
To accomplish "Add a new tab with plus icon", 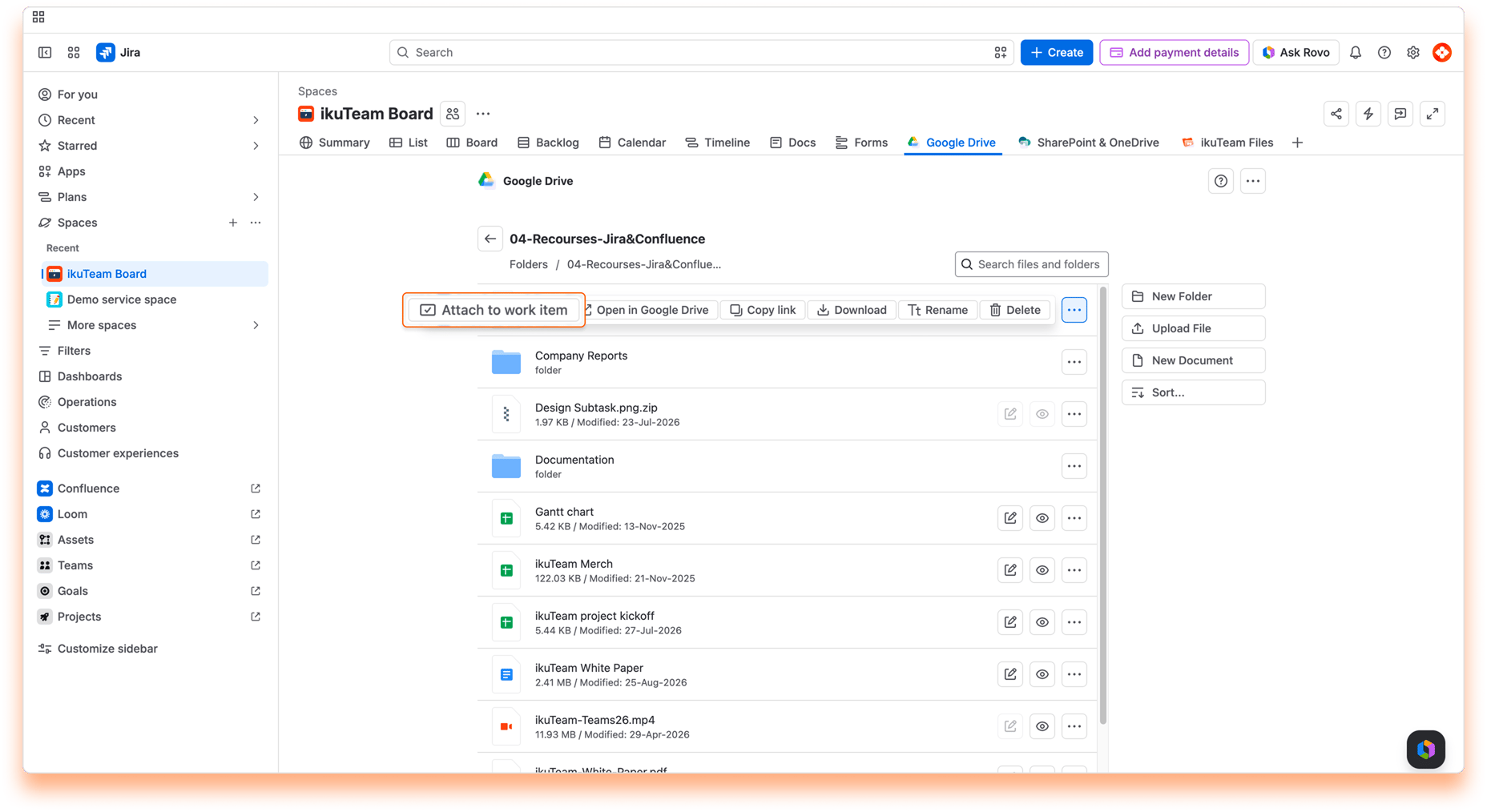I will (1297, 143).
